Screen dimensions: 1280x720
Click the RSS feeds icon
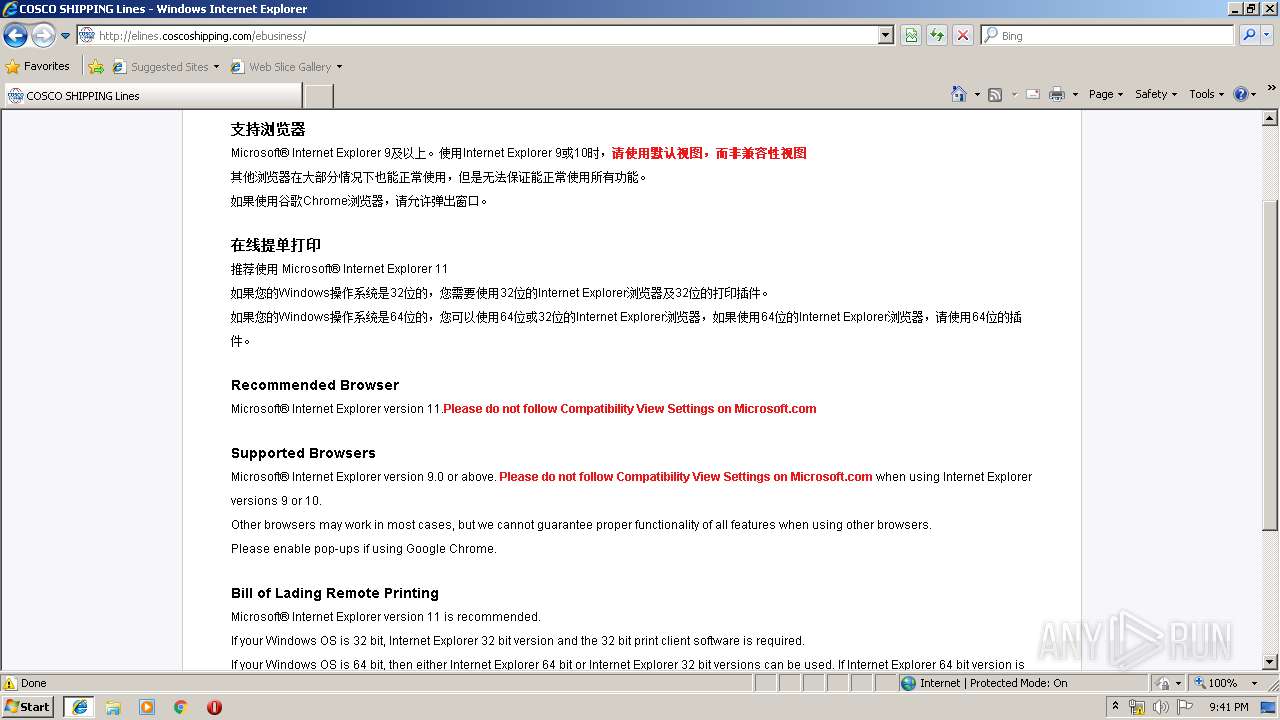995,94
